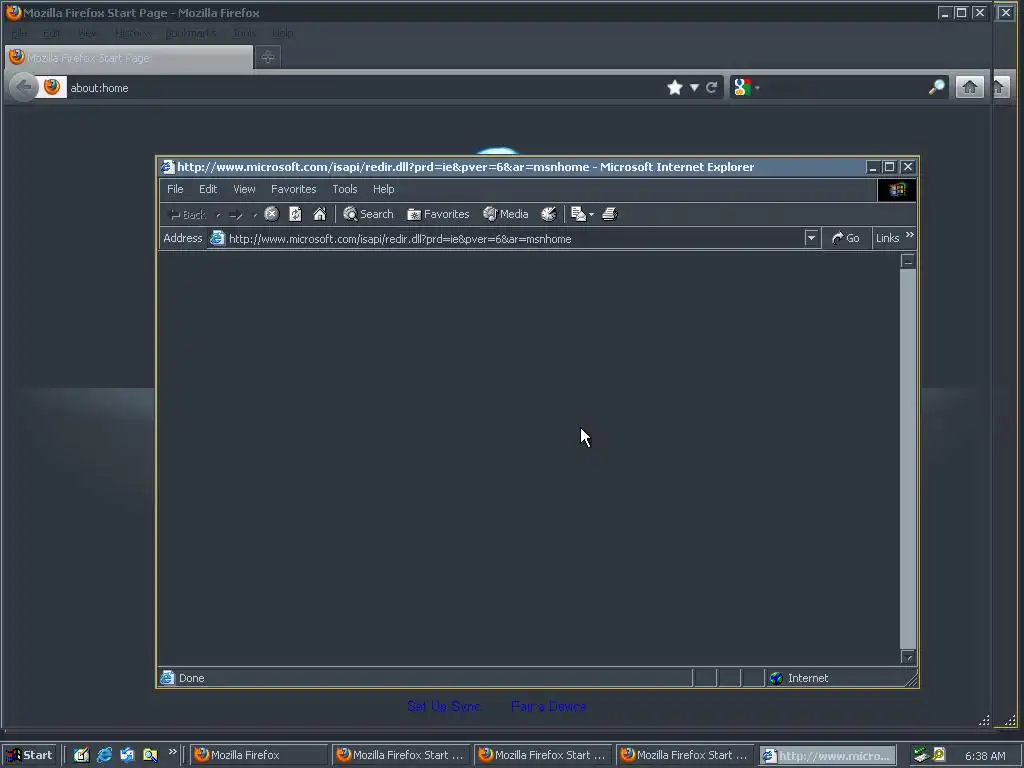Open the Help menu in Internet Explorer
1024x768 pixels.
[383, 189]
